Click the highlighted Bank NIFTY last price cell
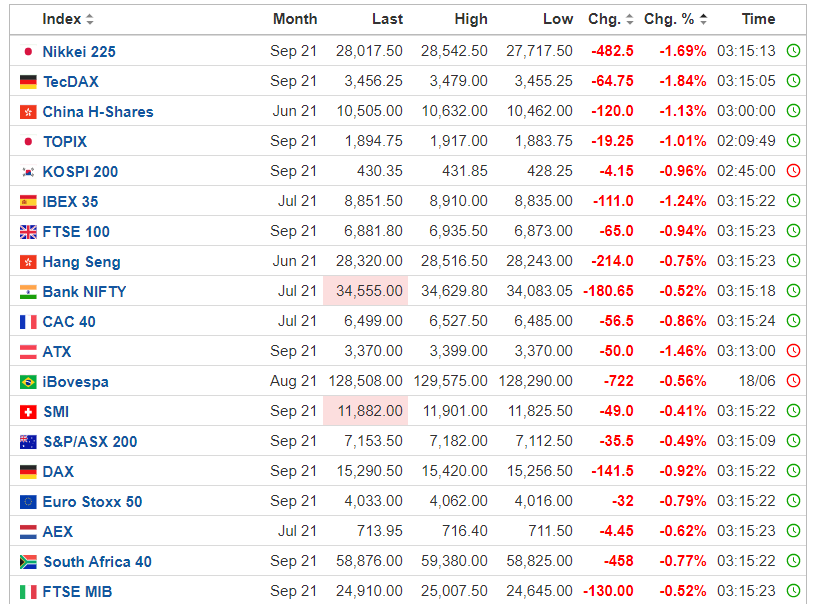The image size is (818, 604). tap(365, 291)
